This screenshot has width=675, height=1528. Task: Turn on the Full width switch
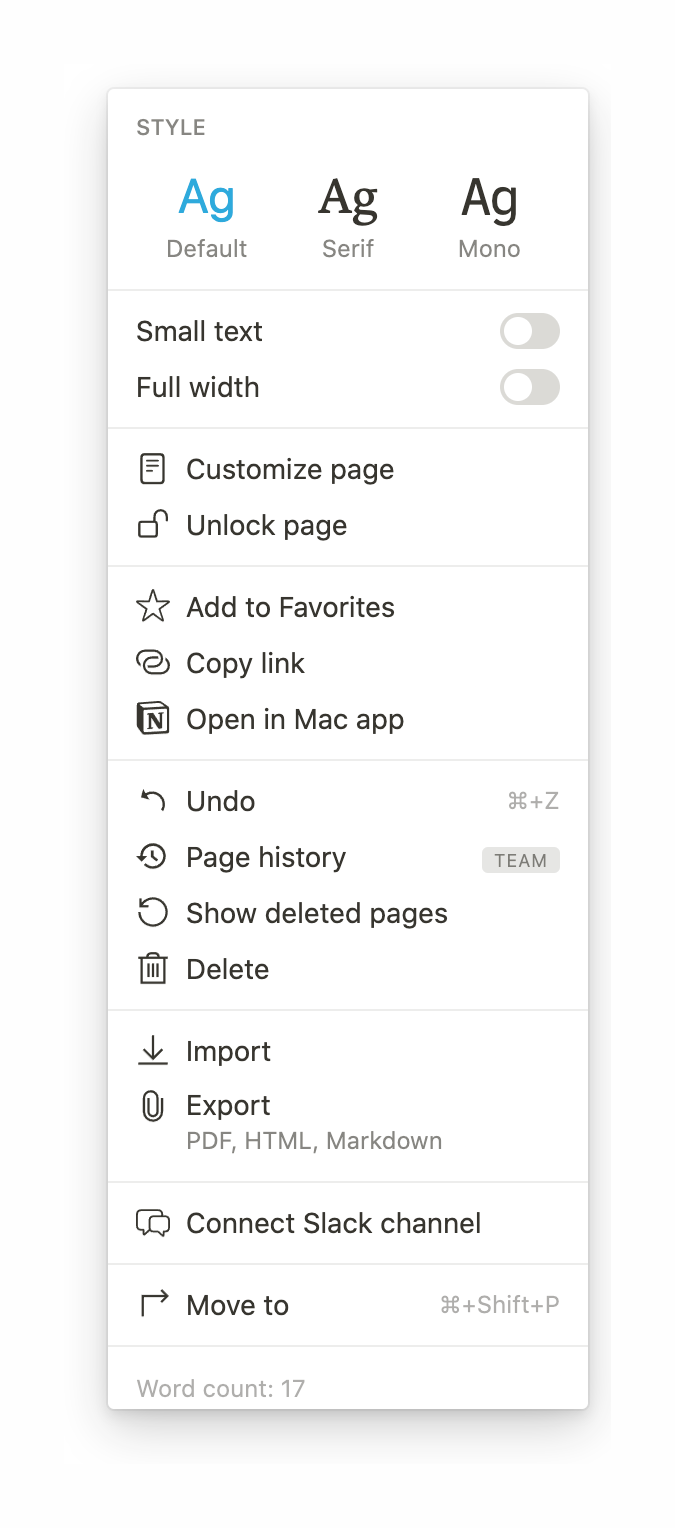point(530,387)
